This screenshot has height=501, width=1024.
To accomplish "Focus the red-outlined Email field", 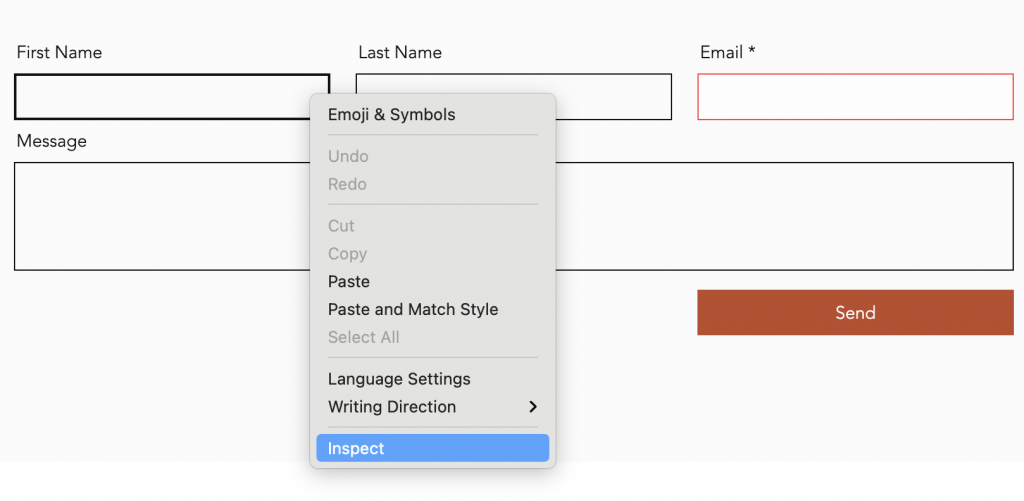I will [x=855, y=97].
